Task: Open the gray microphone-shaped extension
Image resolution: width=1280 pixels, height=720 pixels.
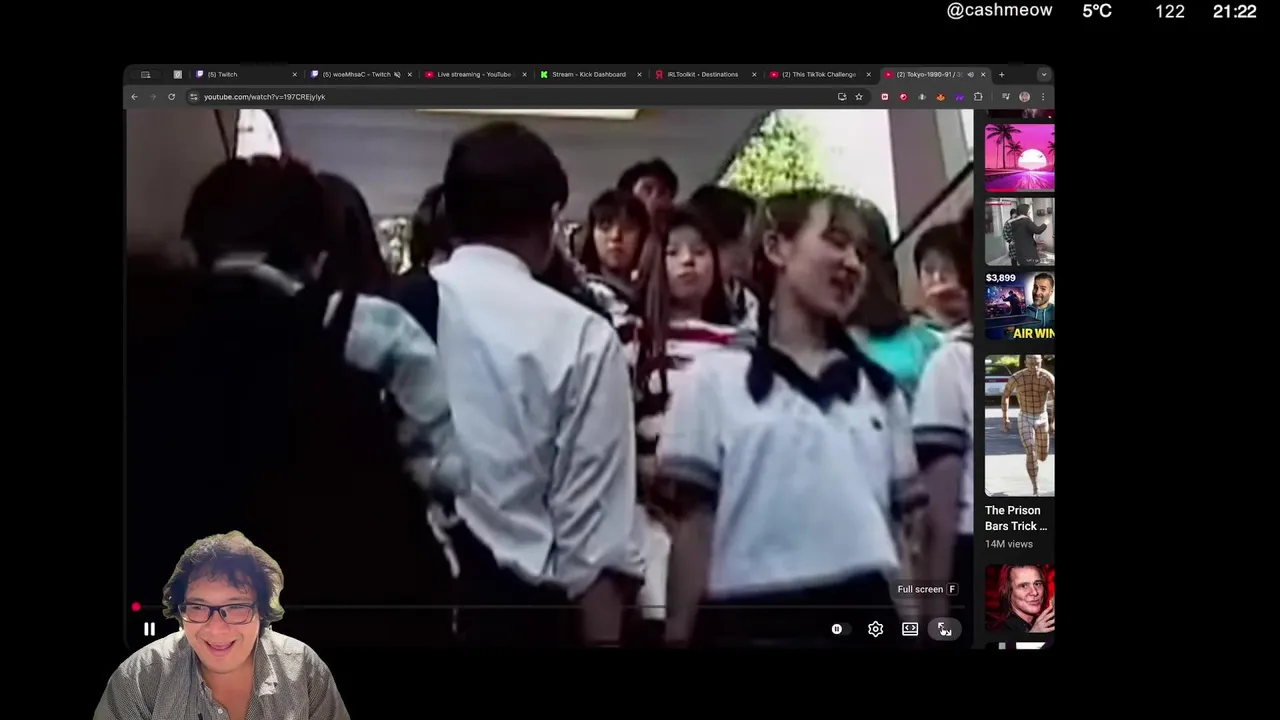Action: coord(922,97)
